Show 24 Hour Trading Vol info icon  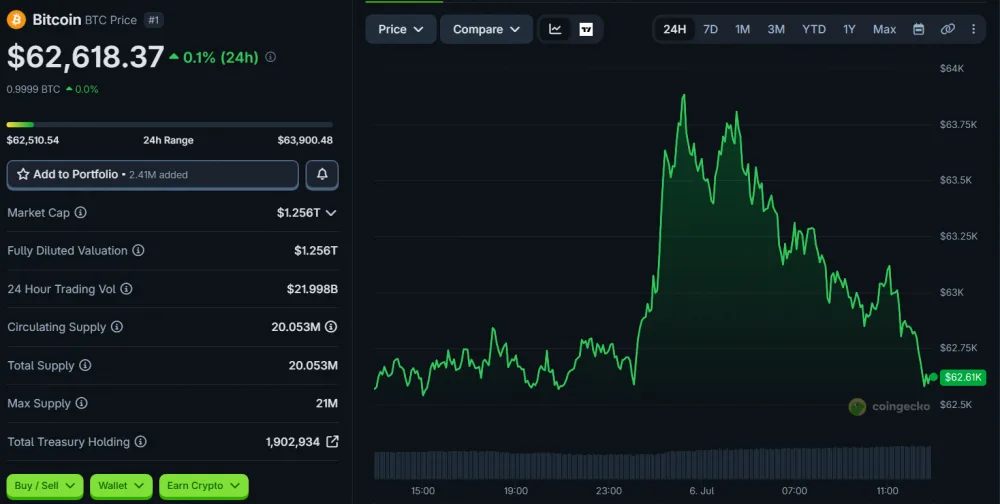(126, 289)
